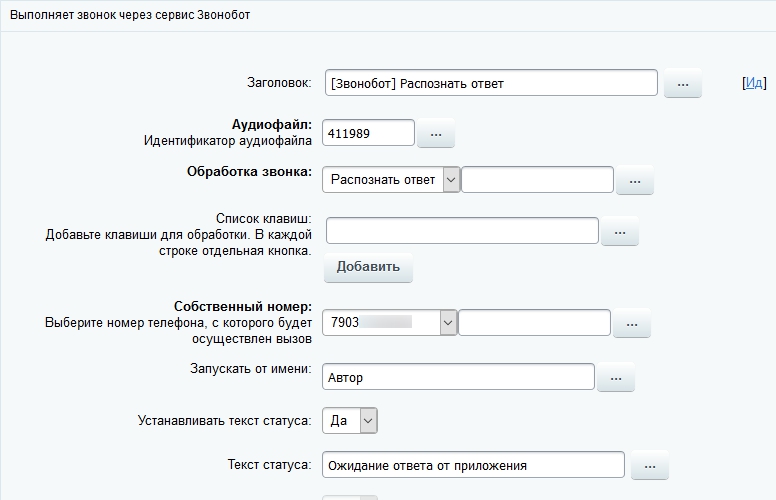
Task: Click ellipsis button next to Запускать от имени
Action: [x=615, y=378]
